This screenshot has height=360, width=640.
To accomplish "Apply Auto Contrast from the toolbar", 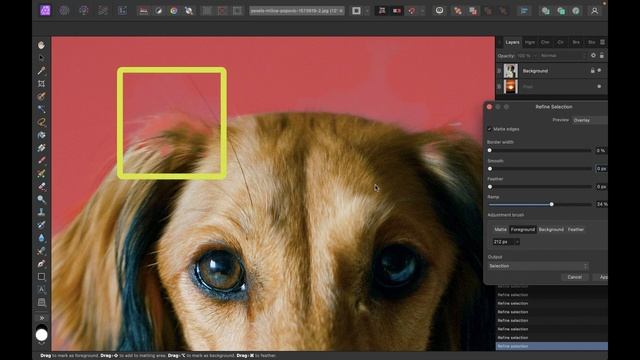I will point(158,11).
